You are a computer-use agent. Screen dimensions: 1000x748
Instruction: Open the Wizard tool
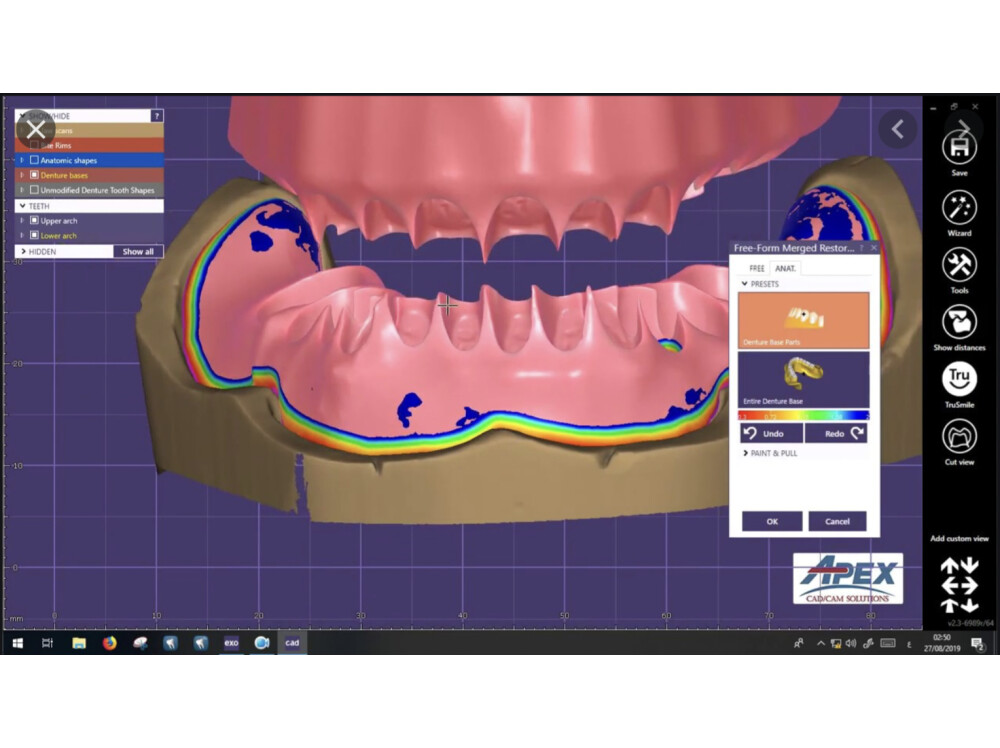[x=958, y=207]
